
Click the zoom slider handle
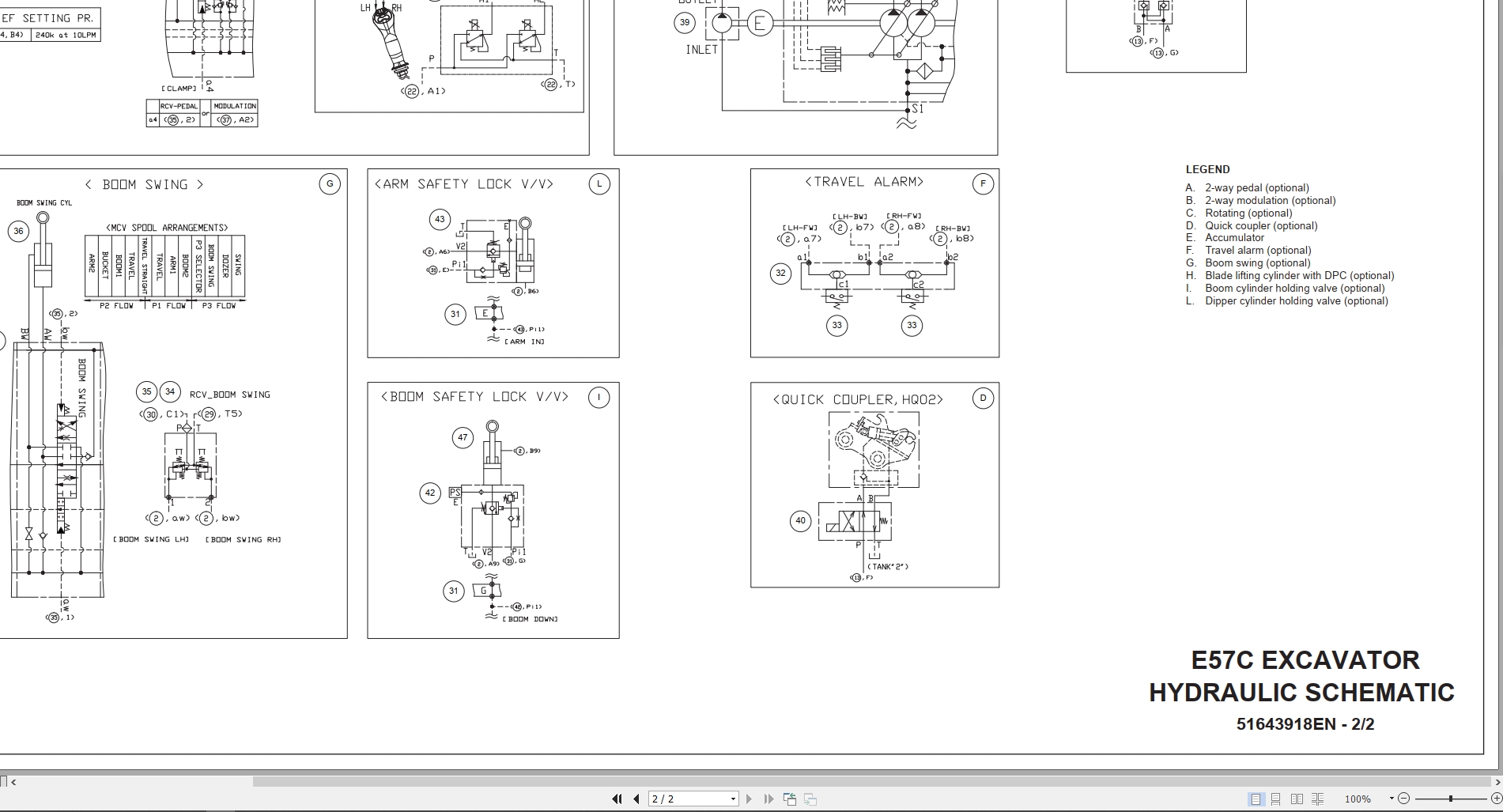1451,799
